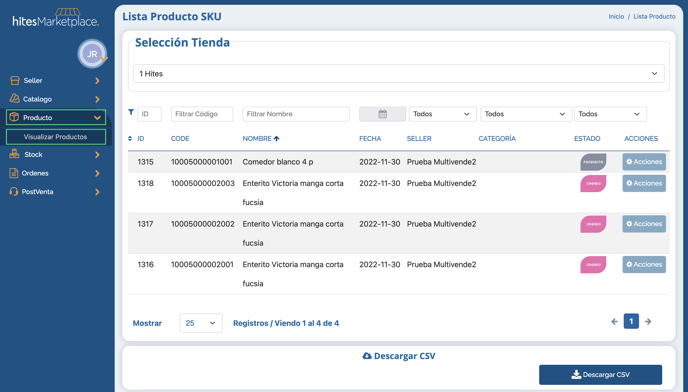The image size is (688, 392).
Task: Click the pink status badge for 1317
Action: click(x=593, y=224)
